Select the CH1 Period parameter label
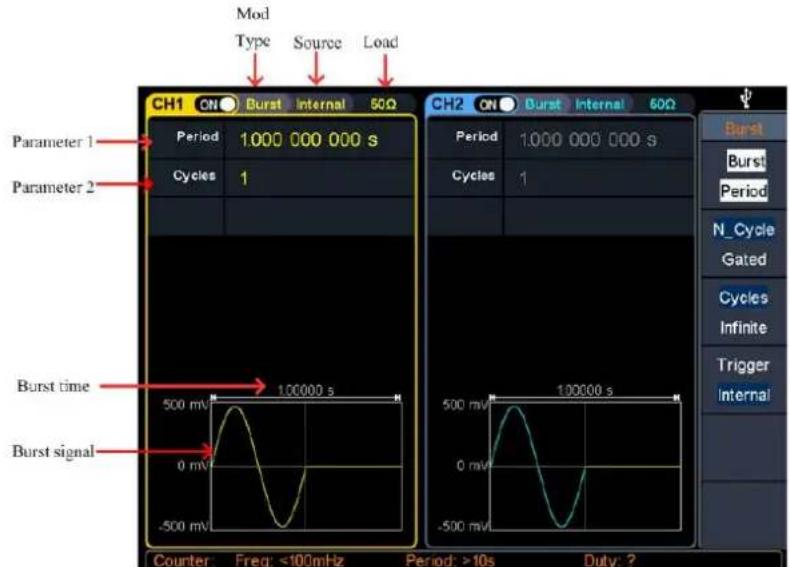Viewport: 790px width, 567px height. (198, 137)
